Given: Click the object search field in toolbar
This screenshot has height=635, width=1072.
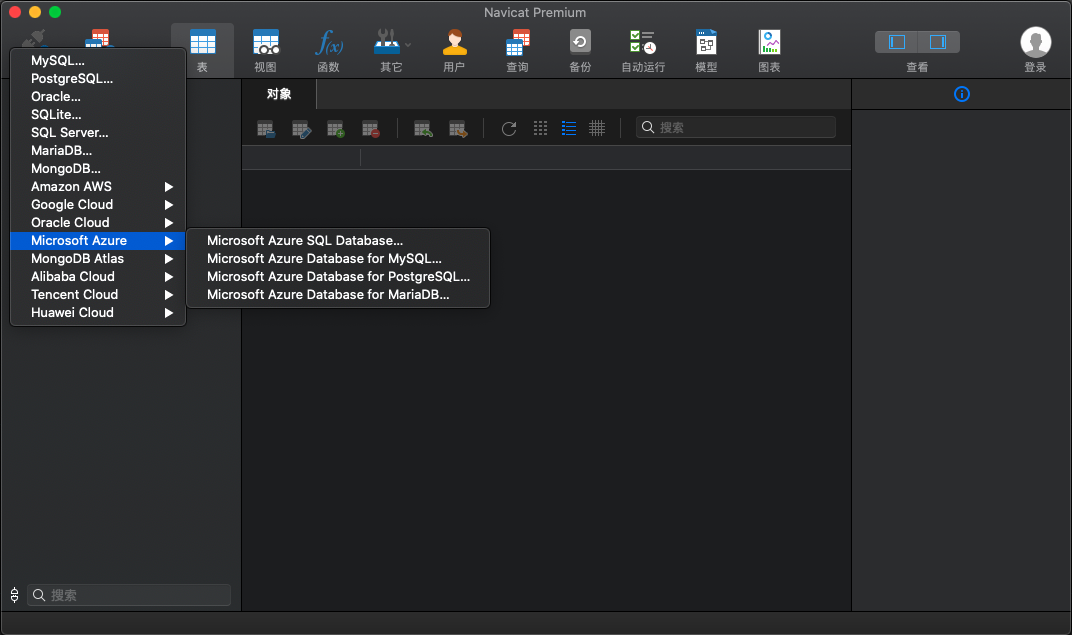Looking at the screenshot, I should (x=736, y=128).
